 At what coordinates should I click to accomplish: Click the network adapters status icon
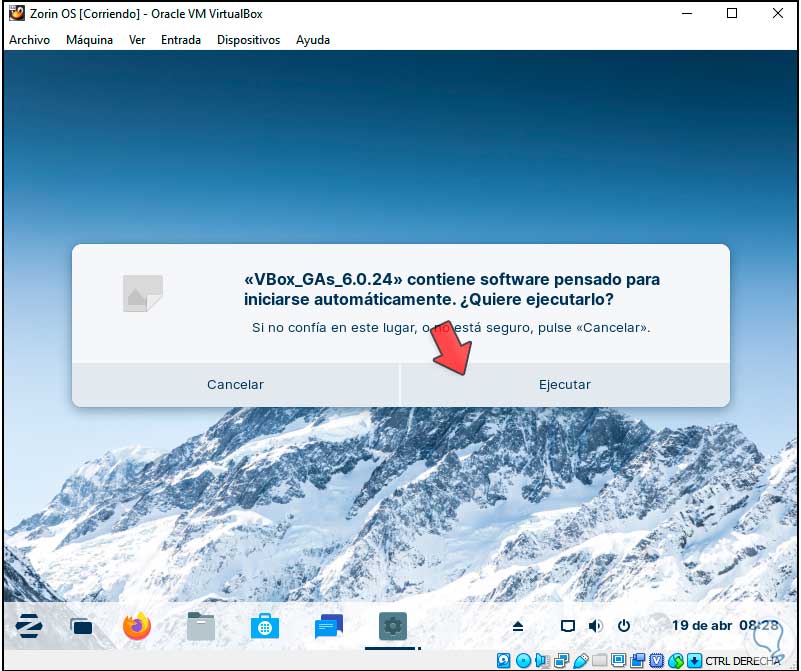(x=561, y=661)
